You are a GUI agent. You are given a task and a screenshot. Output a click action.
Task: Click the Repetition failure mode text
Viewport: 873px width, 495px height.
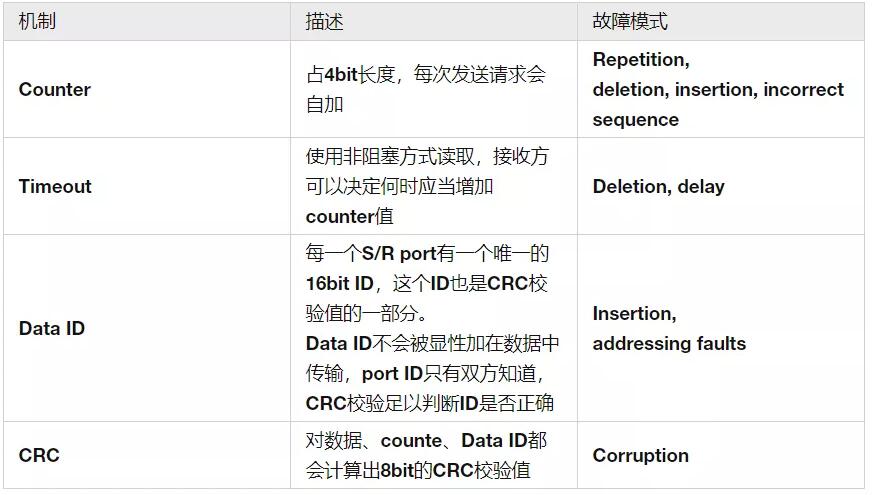tap(641, 59)
